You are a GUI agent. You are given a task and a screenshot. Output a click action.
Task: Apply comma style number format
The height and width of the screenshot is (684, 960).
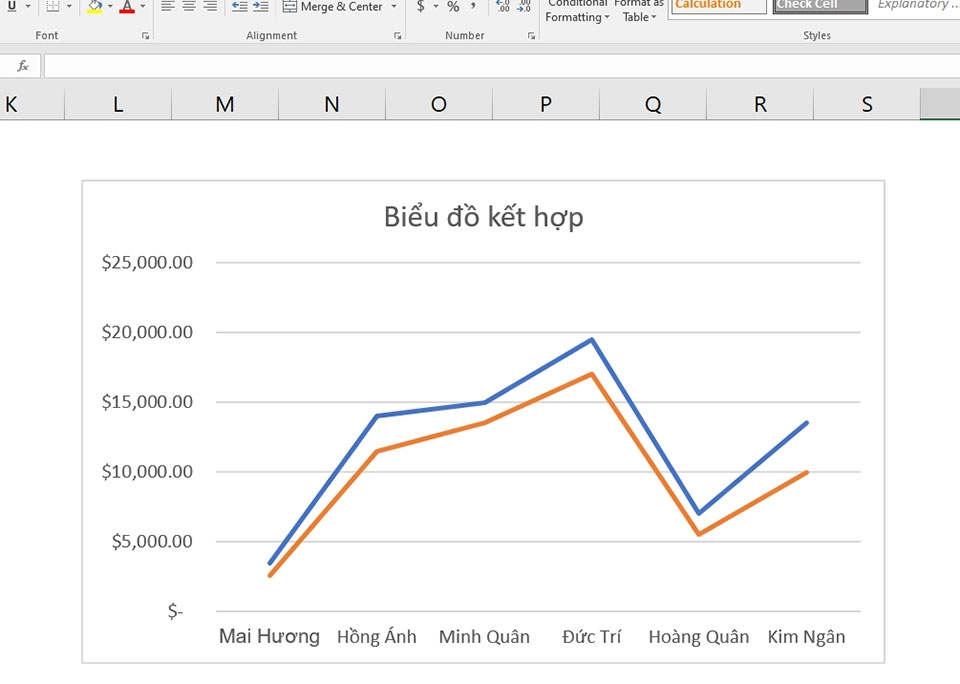473,6
